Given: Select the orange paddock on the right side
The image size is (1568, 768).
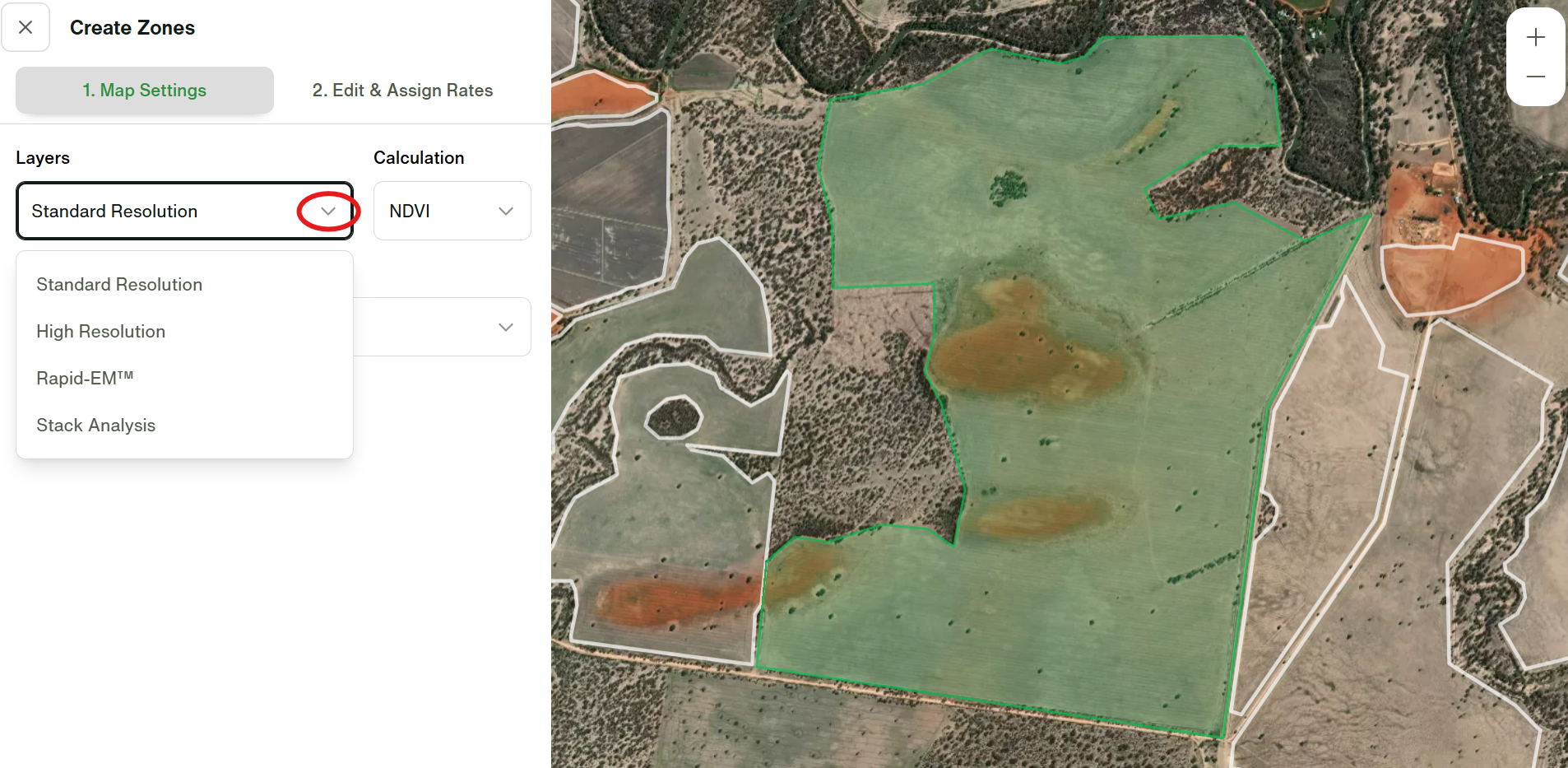Looking at the screenshot, I should [1452, 272].
